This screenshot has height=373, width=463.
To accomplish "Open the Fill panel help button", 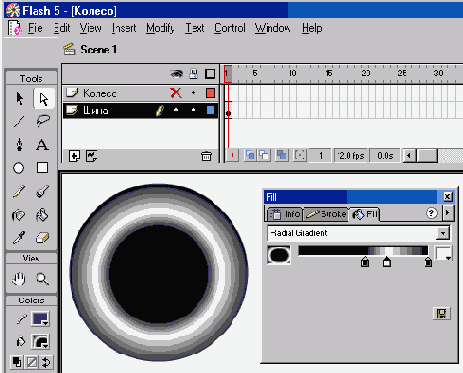I will coord(431,213).
